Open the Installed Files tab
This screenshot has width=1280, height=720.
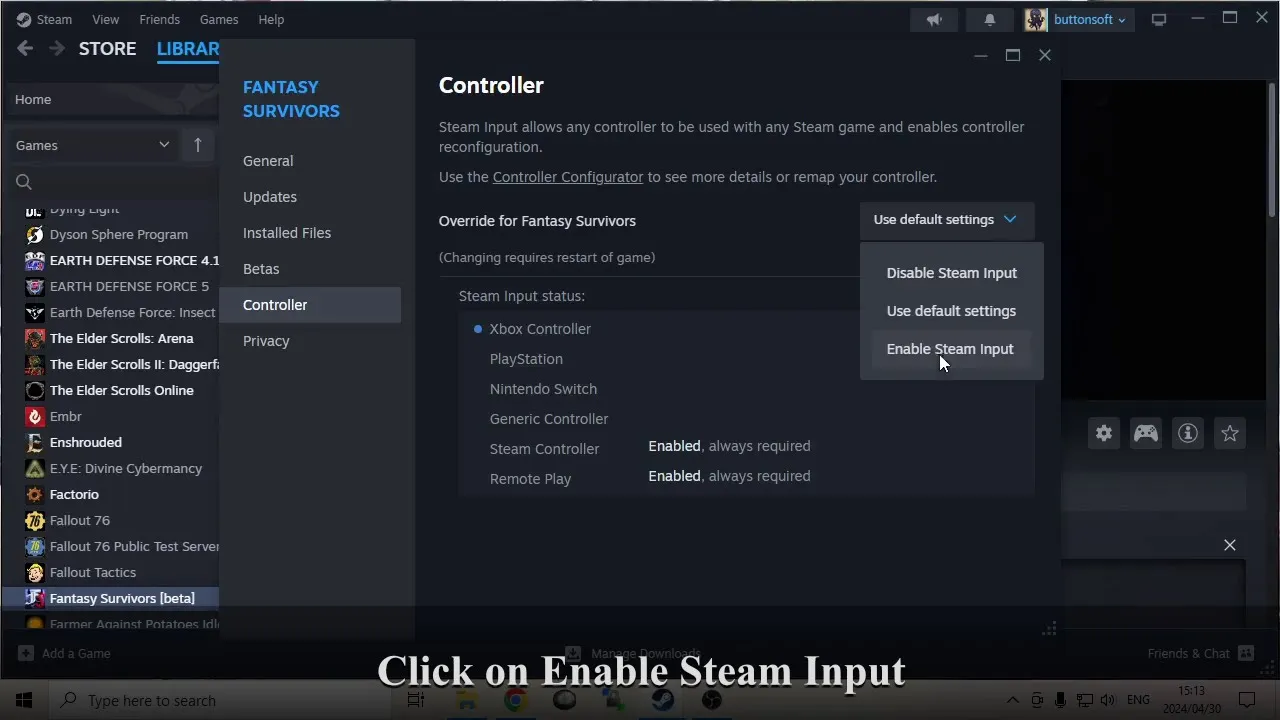310,233
